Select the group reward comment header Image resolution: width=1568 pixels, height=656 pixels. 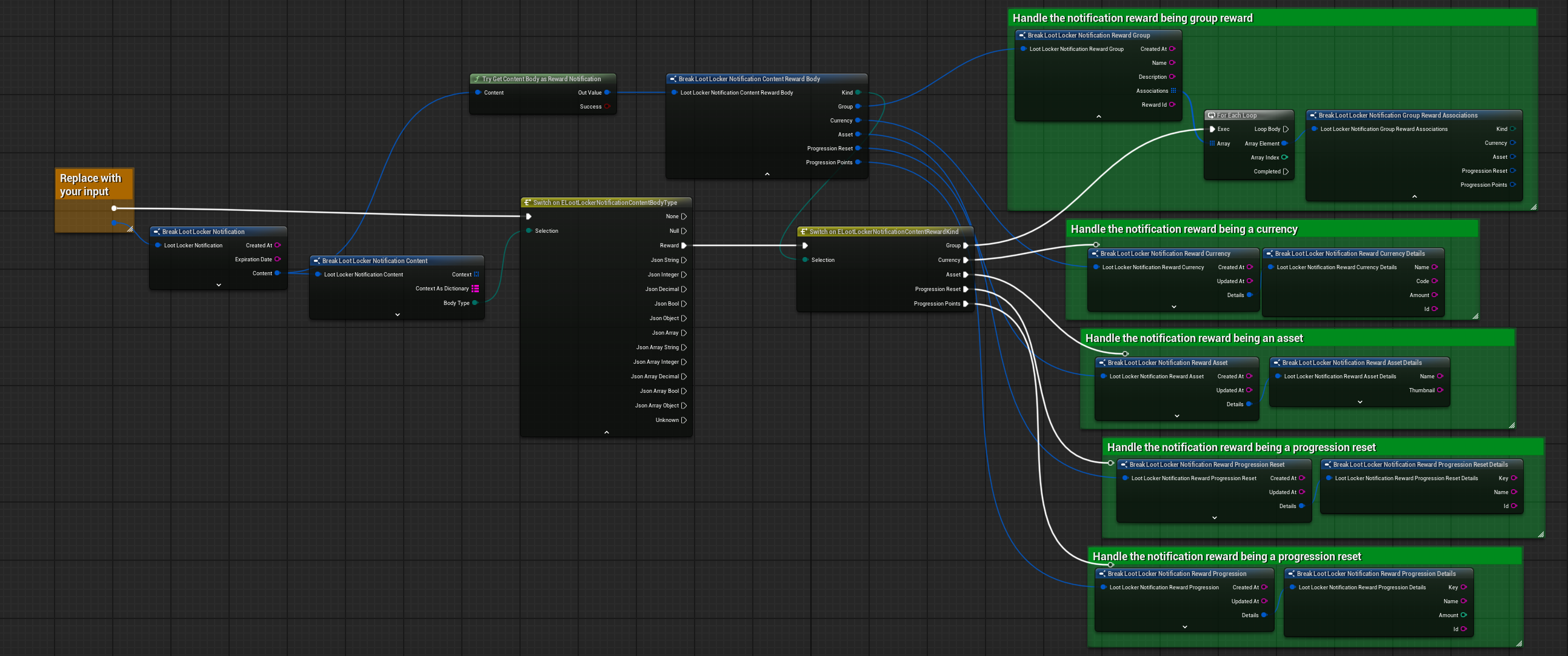pyautogui.click(x=1132, y=18)
